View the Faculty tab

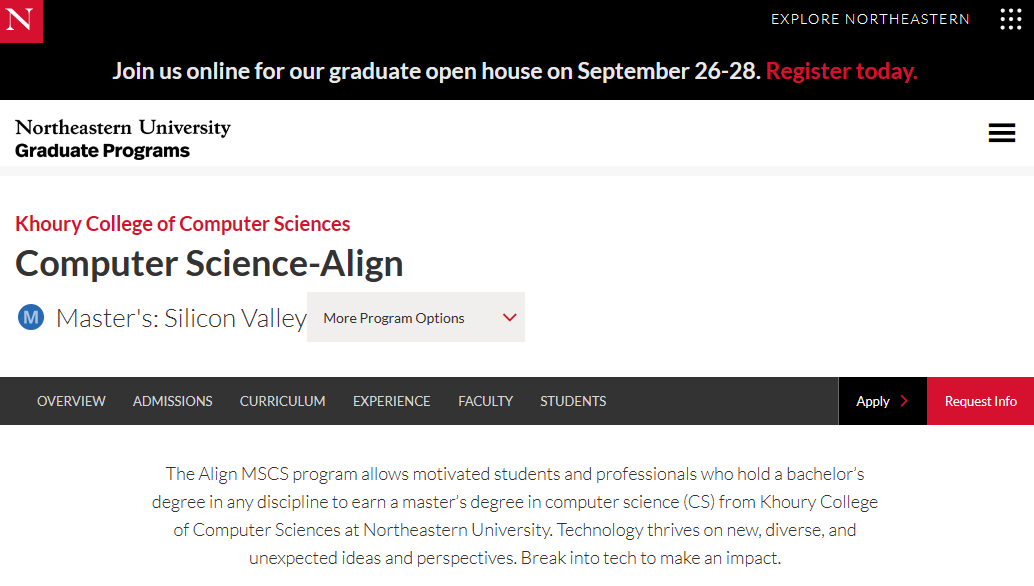click(x=485, y=401)
